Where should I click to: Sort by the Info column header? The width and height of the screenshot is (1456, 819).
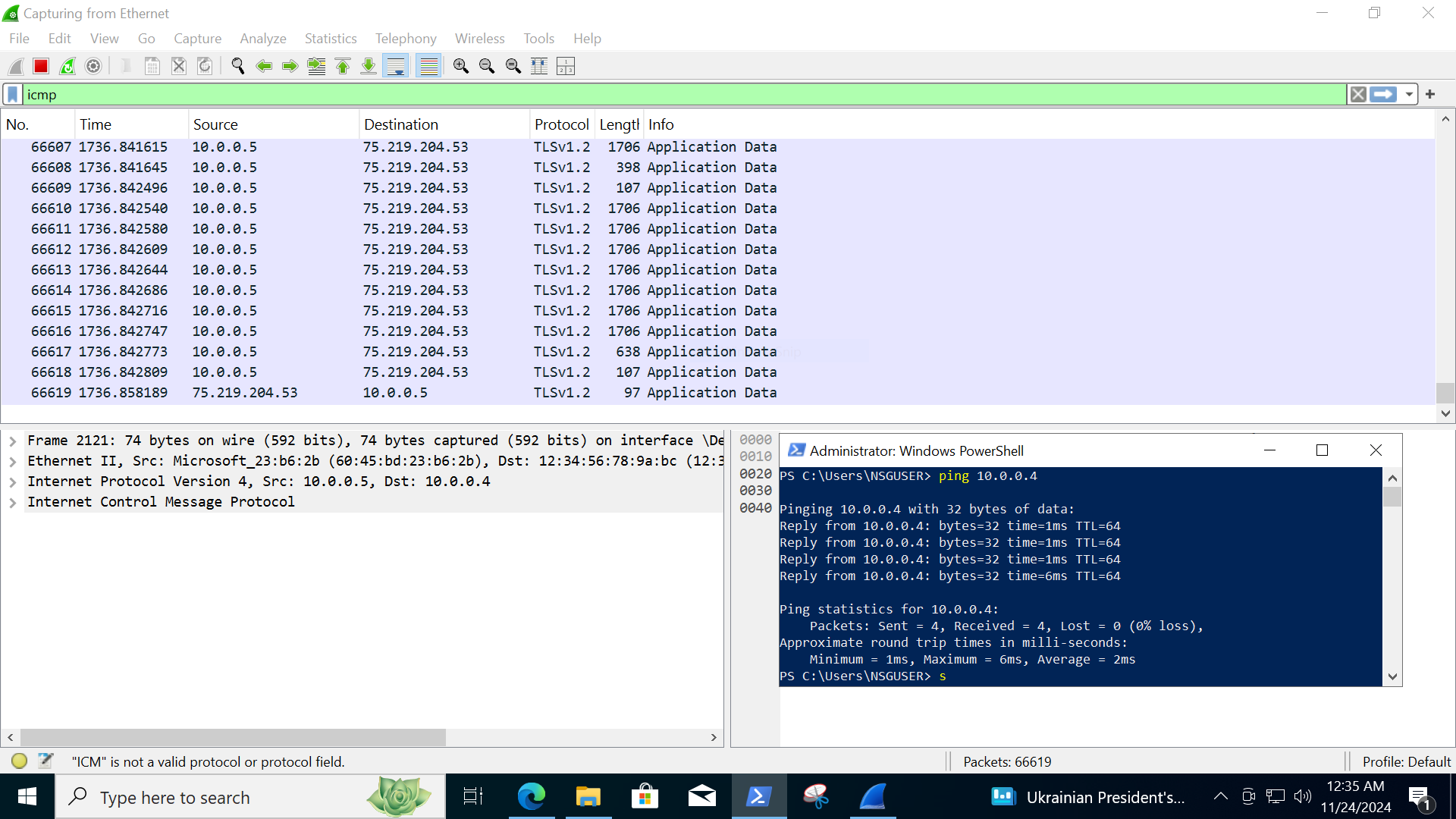pyautogui.click(x=1039, y=124)
